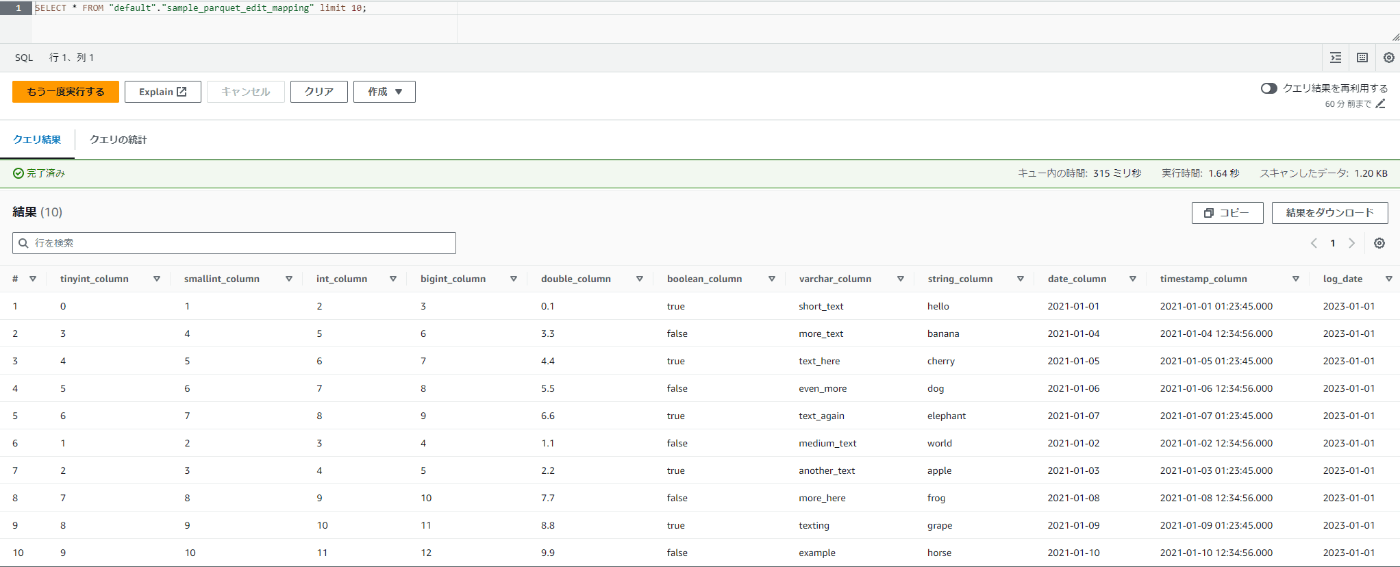1400x567 pixels.
Task: Sort by timestamp_column arrow
Action: click(1295, 279)
